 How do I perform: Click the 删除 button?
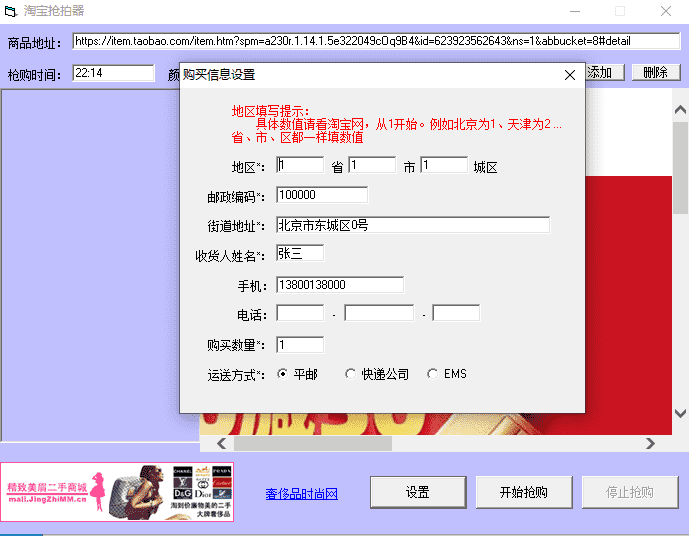pyautogui.click(x=655, y=72)
